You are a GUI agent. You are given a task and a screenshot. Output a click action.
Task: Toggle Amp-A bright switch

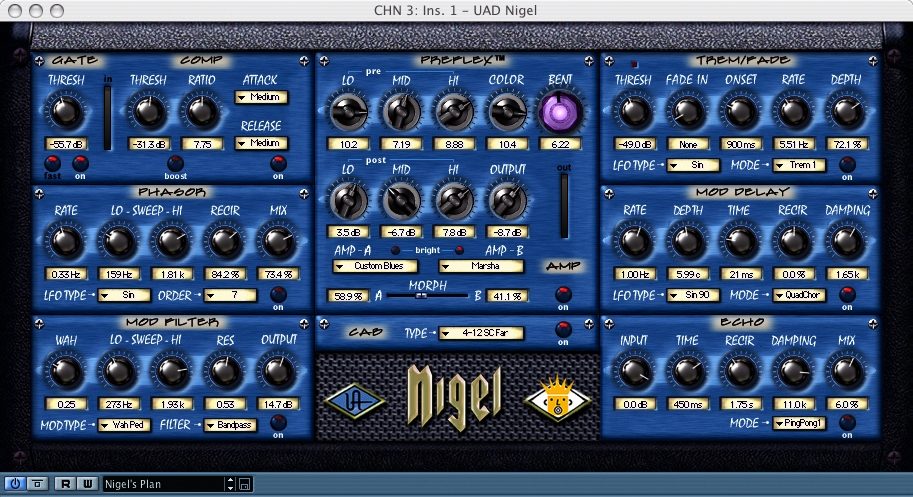[x=395, y=250]
